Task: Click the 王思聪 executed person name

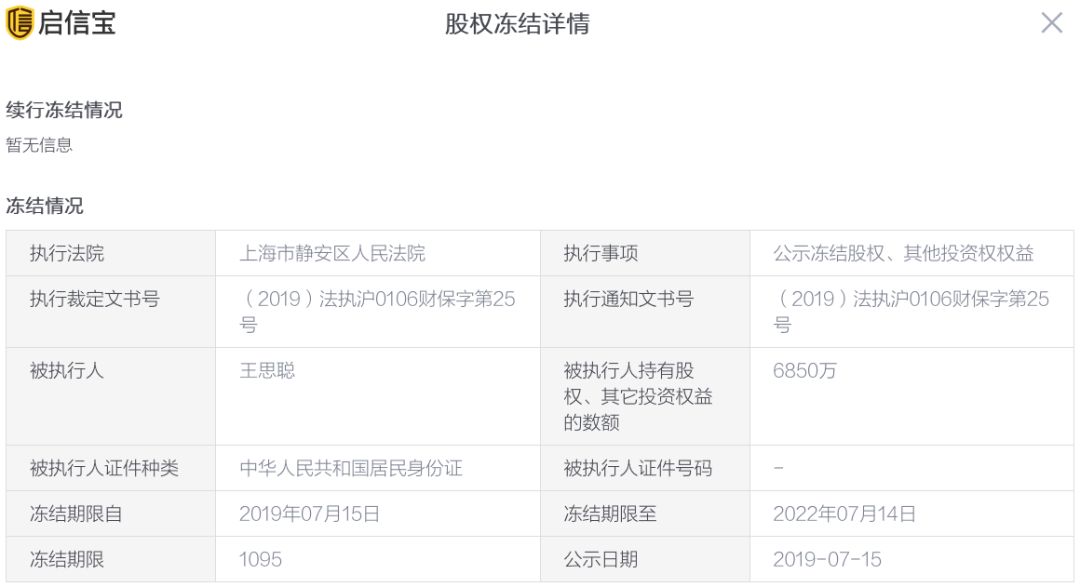Action: [x=267, y=371]
